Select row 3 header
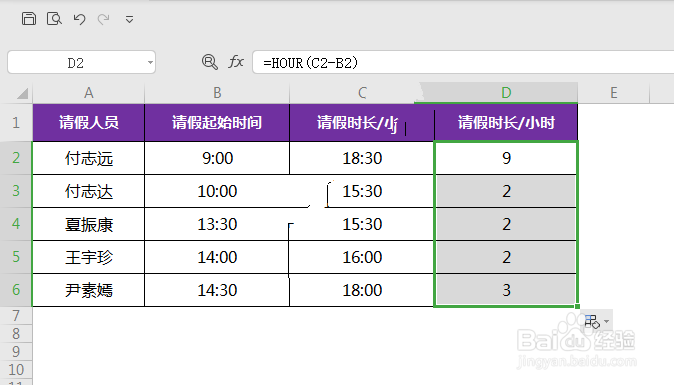The height and width of the screenshot is (385, 674). pyautogui.click(x=16, y=191)
